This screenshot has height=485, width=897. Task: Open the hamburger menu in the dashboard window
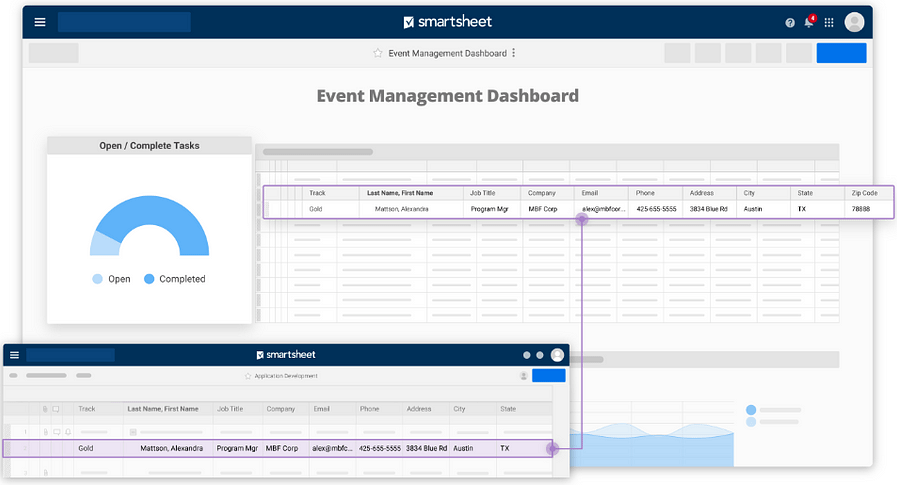(40, 22)
